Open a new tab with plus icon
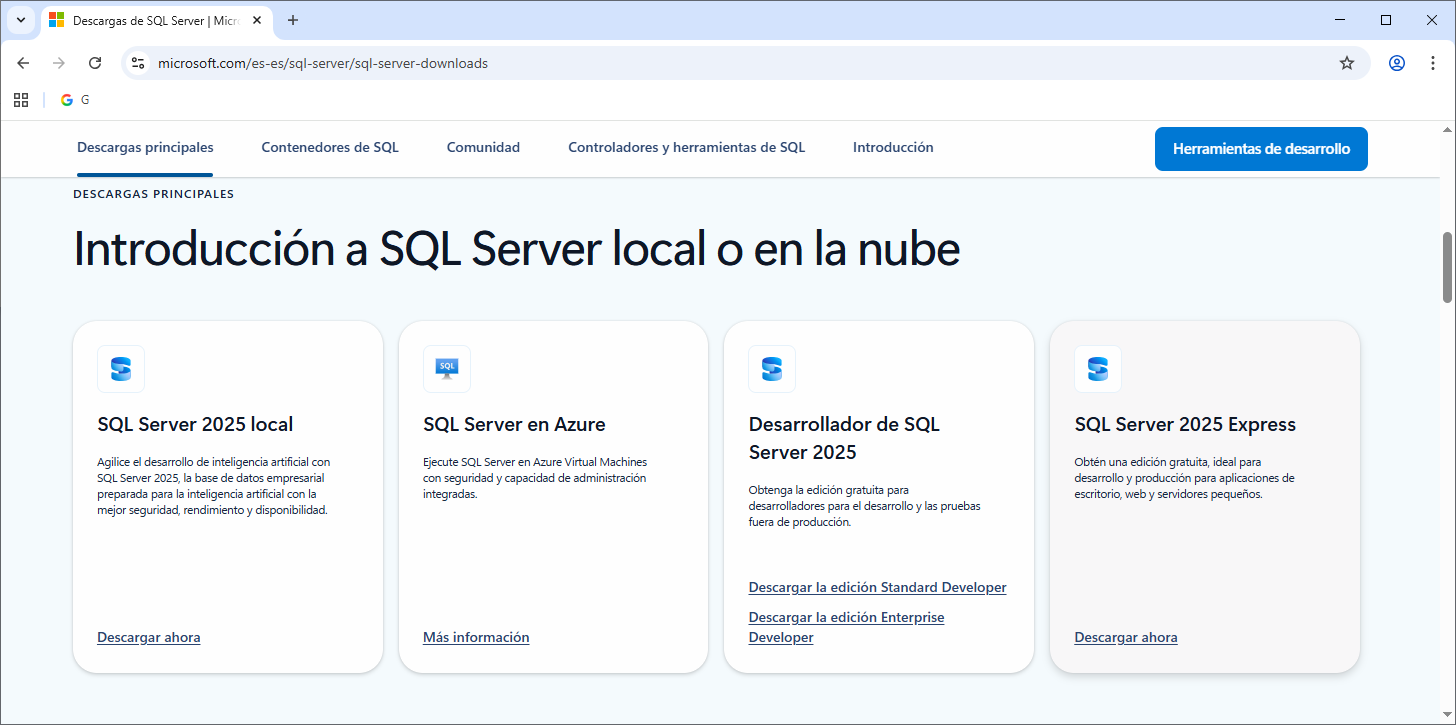The height and width of the screenshot is (725, 1456). [x=293, y=20]
